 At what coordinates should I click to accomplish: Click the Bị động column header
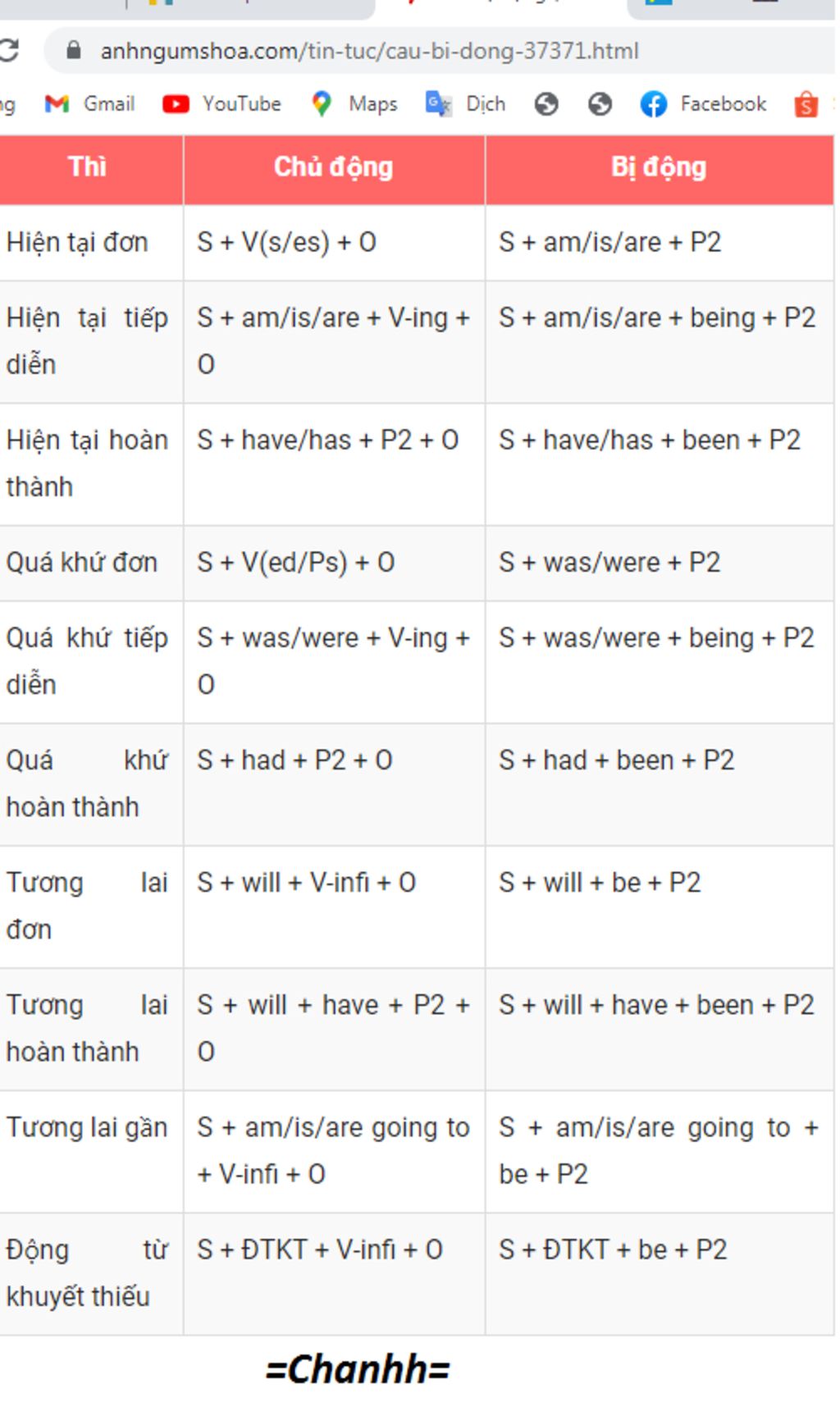[659, 167]
